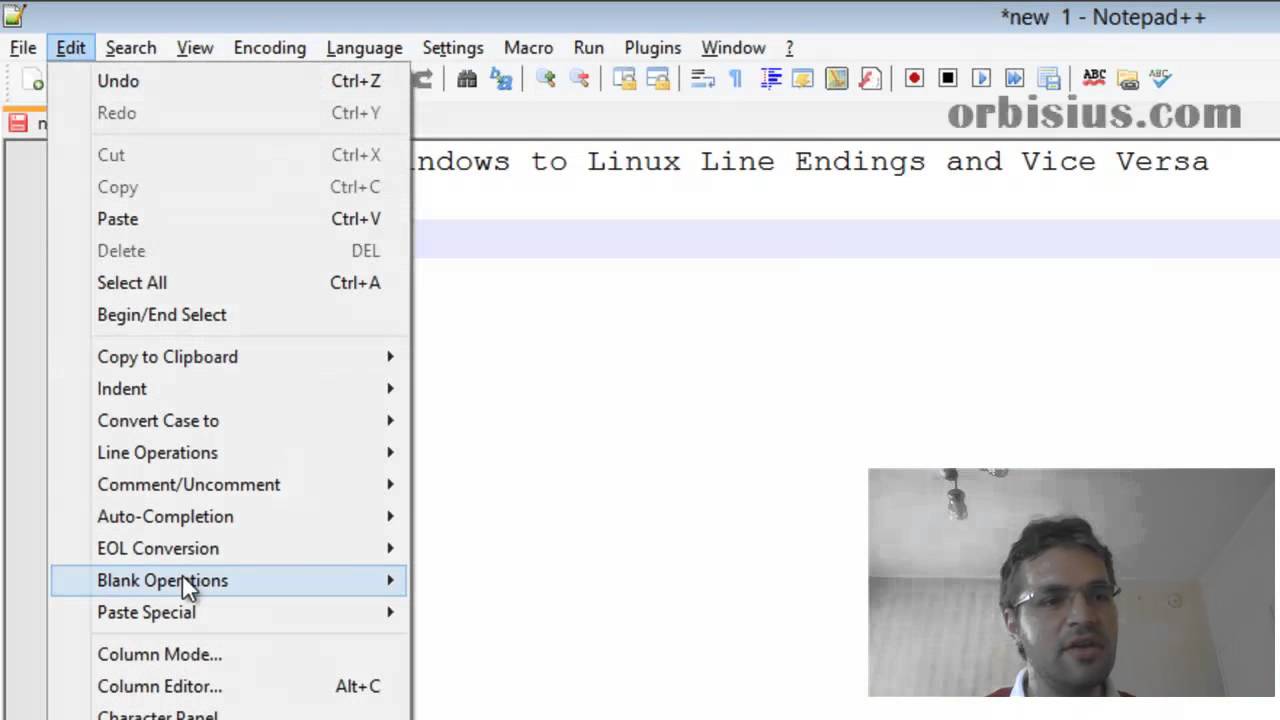Click the Replace toolbar icon
The width and height of the screenshot is (1280, 720).
tap(501, 79)
